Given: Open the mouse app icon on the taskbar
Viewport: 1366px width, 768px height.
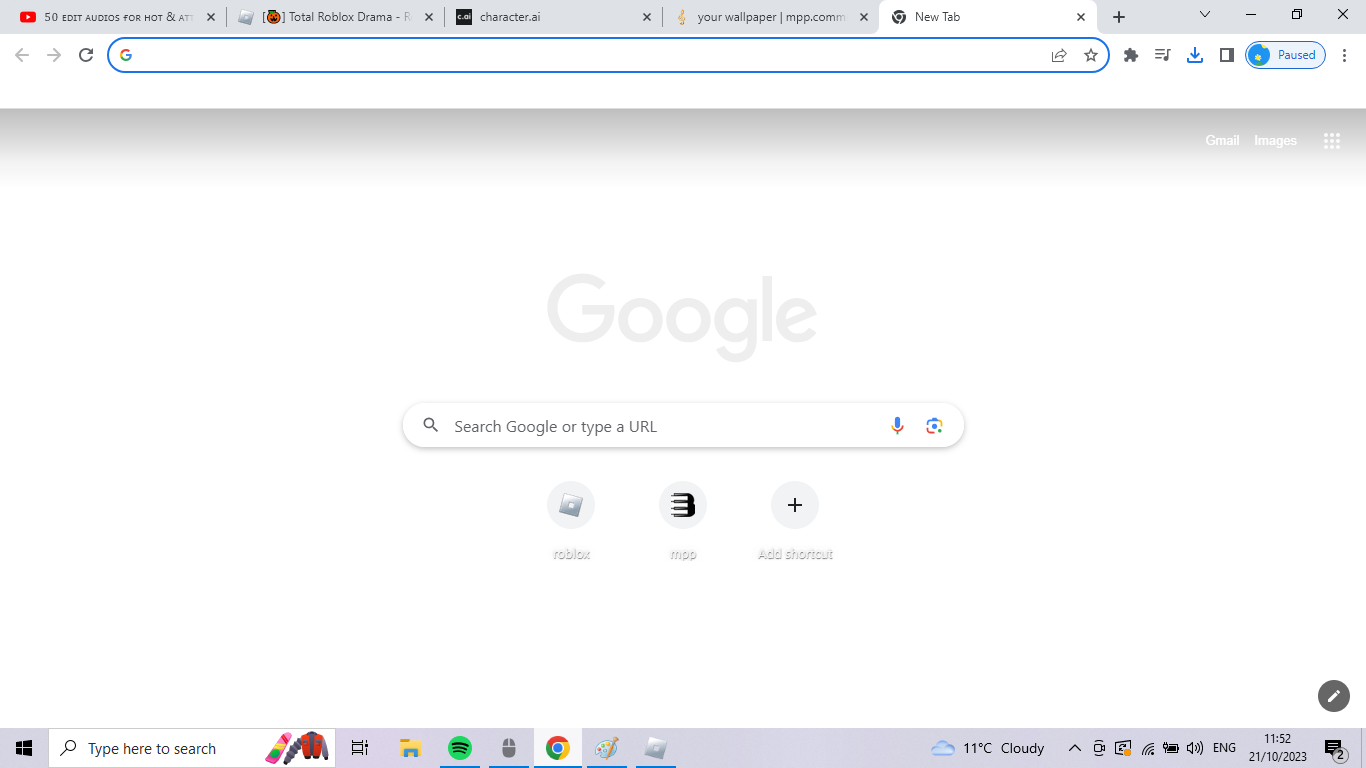Looking at the screenshot, I should 508,748.
